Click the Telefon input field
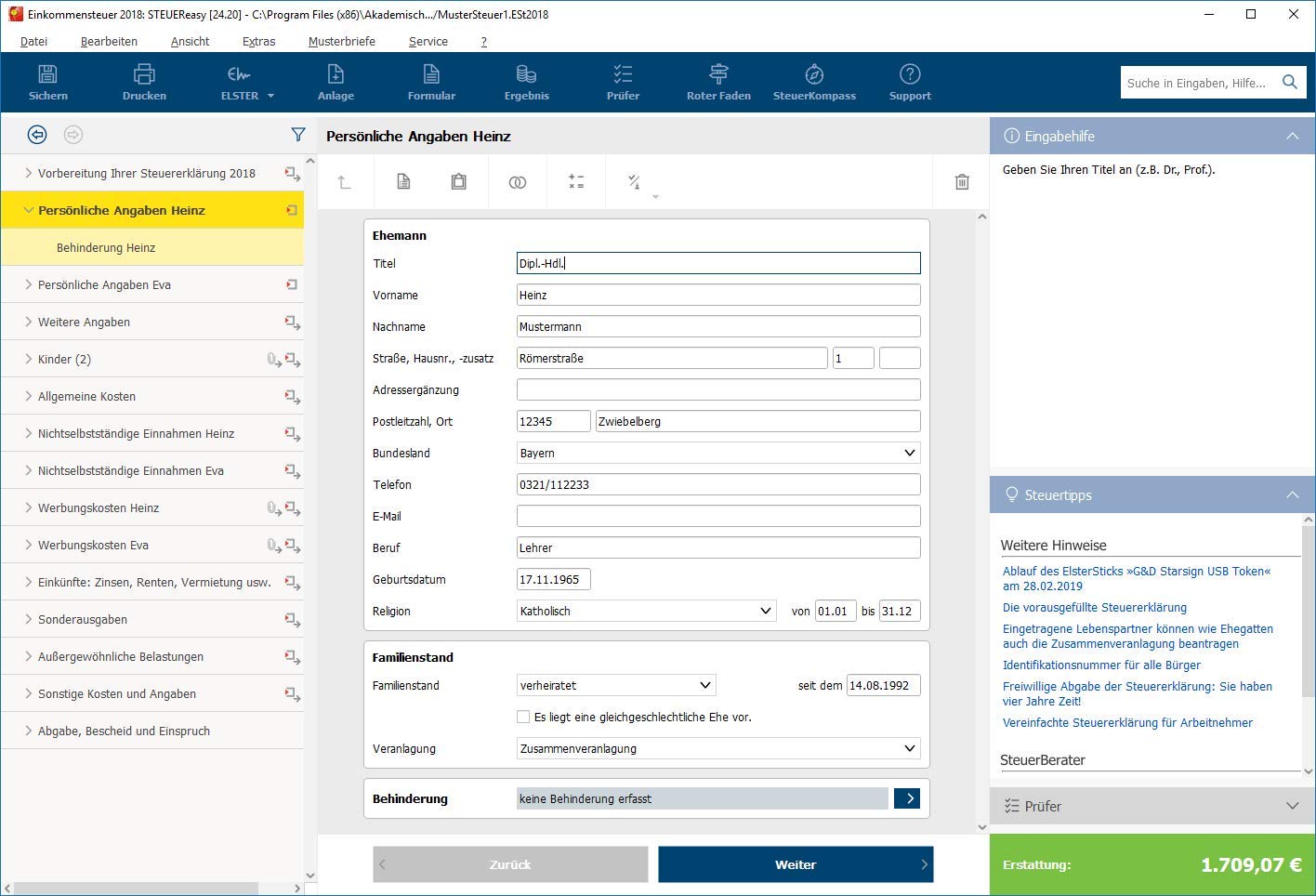Viewport: 1316px width, 896px height. (x=718, y=484)
